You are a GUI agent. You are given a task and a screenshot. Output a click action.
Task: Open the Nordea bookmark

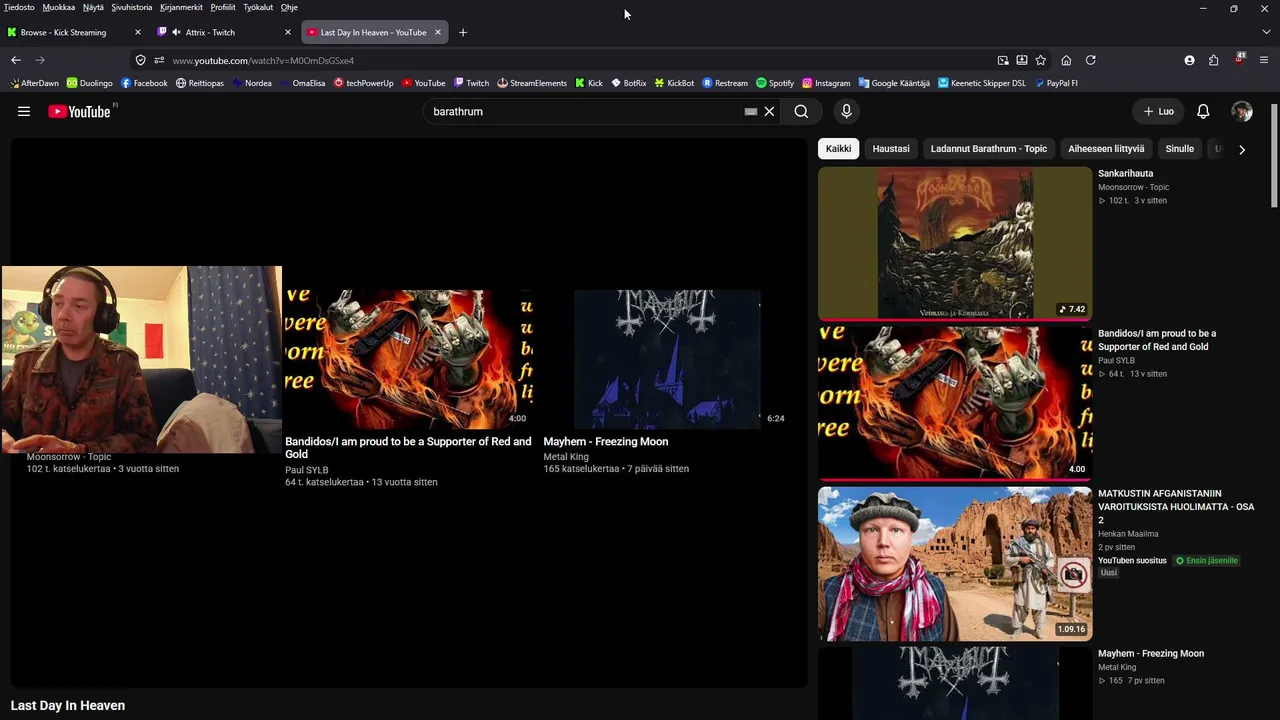tap(251, 83)
